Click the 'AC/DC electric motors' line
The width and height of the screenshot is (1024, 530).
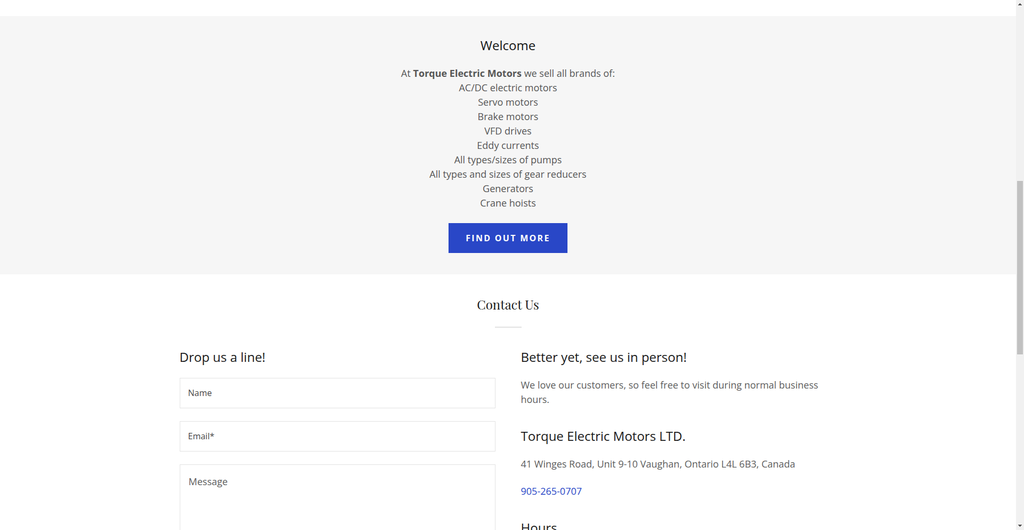coord(507,87)
